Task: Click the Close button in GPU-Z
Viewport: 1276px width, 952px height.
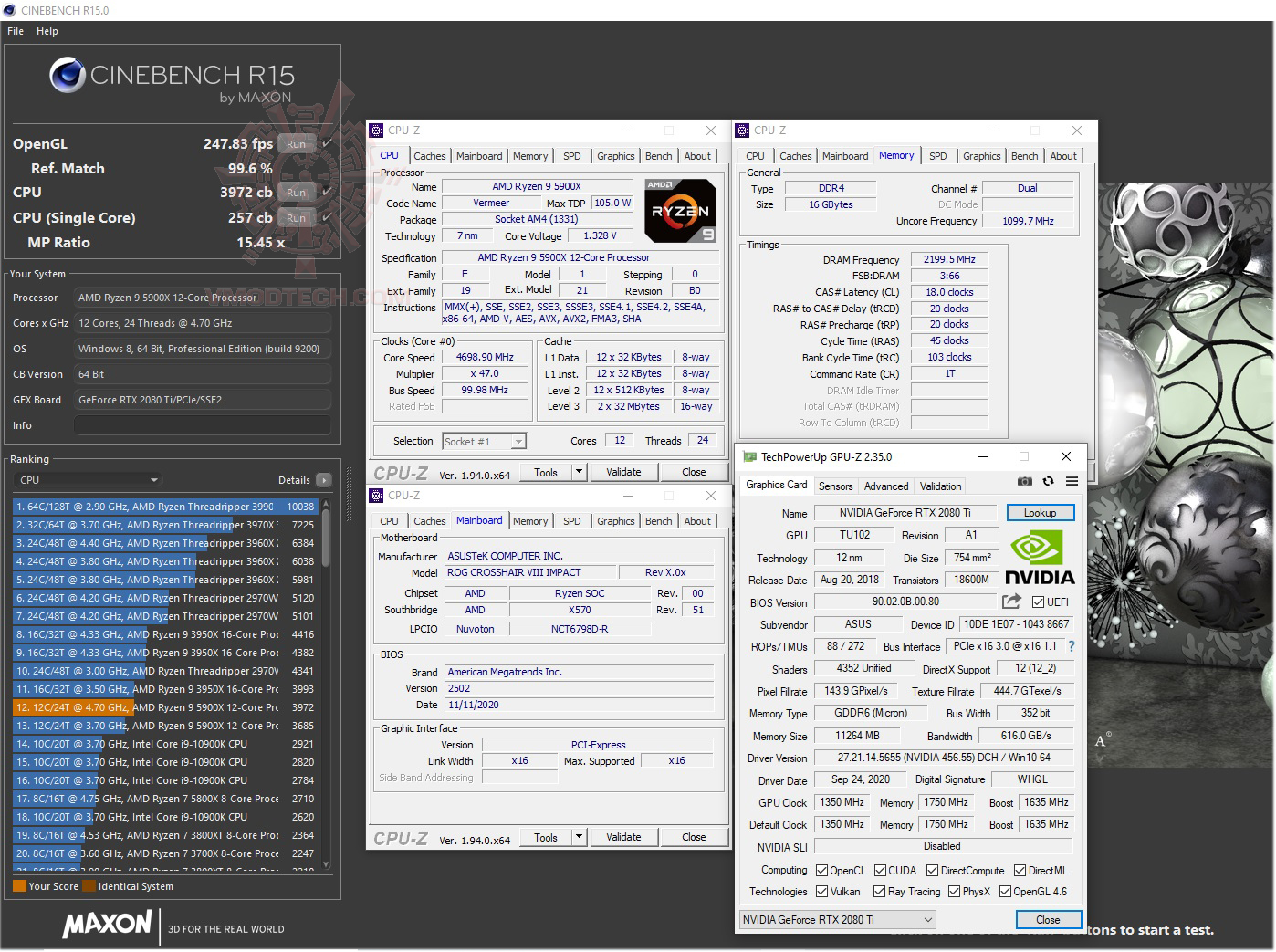Action: tap(1048, 920)
